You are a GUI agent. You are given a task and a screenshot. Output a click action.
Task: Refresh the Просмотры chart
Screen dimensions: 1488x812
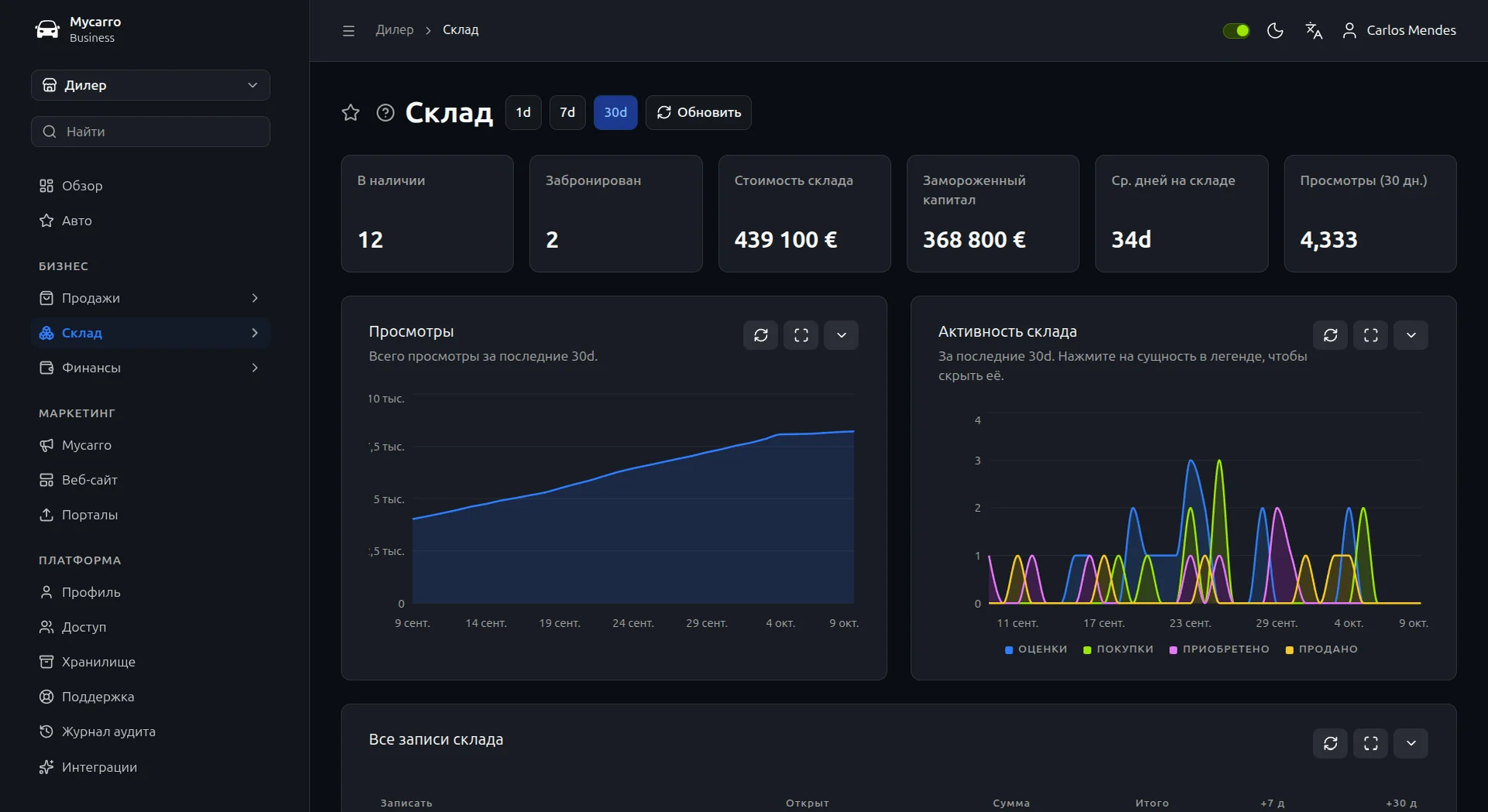pos(761,335)
